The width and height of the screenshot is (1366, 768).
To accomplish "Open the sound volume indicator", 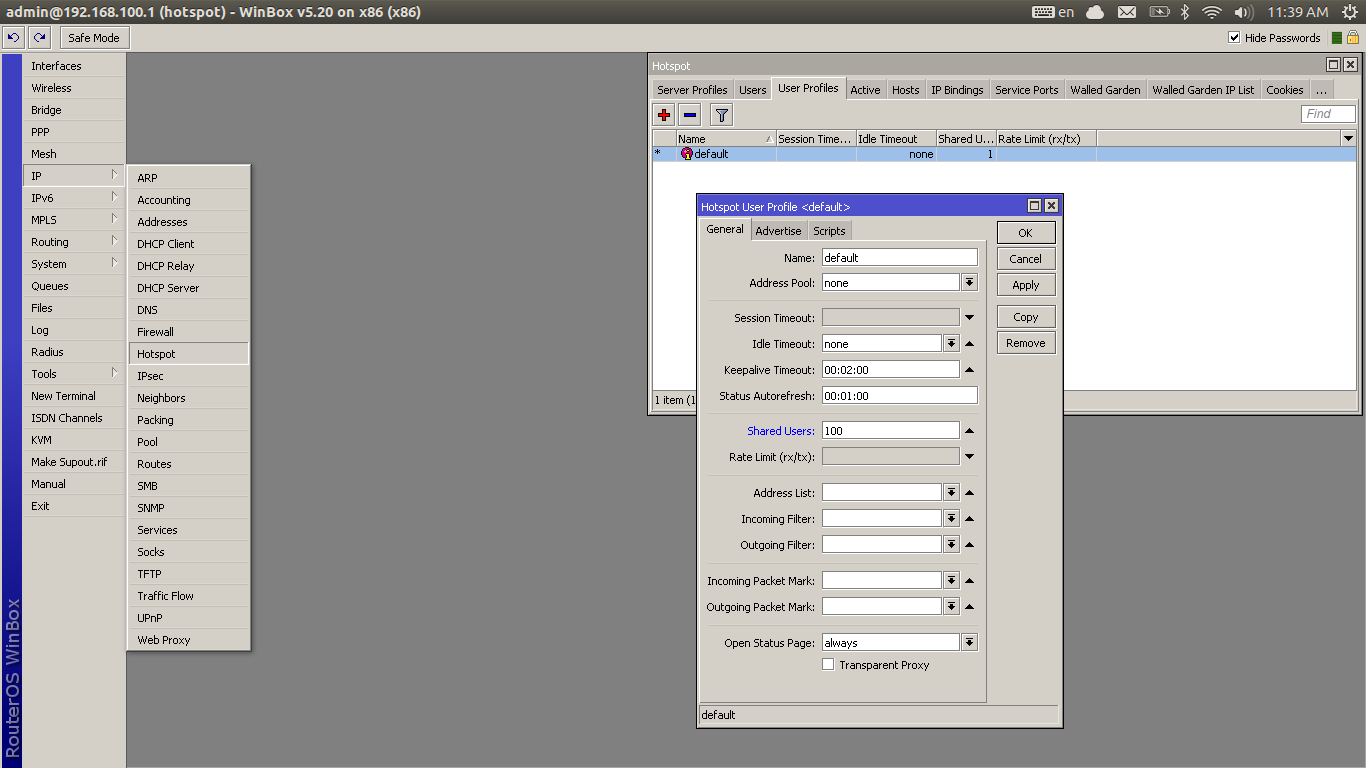I will (x=1244, y=12).
